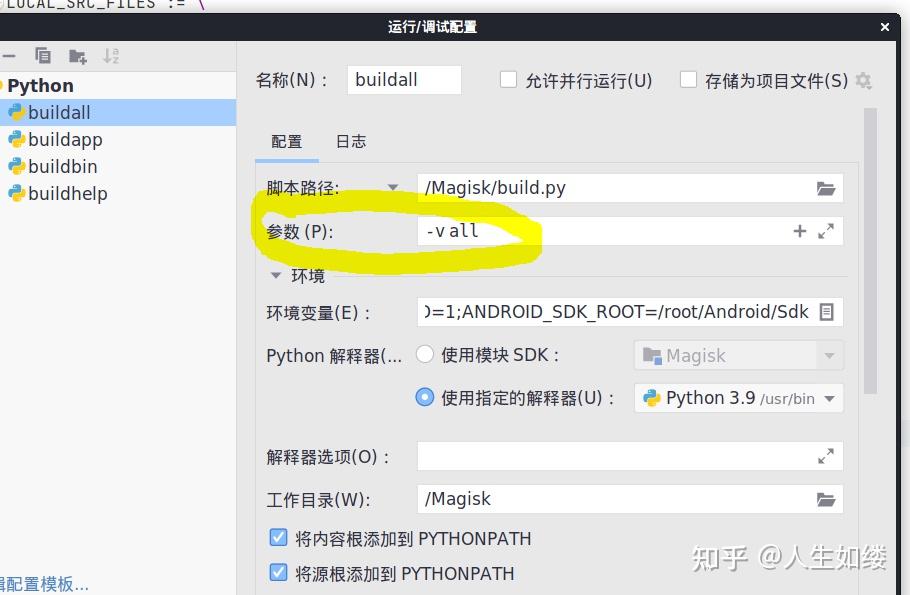Uncheck 将源根添加到 PYTHONPATH
910x595 pixels.
pyautogui.click(x=278, y=573)
